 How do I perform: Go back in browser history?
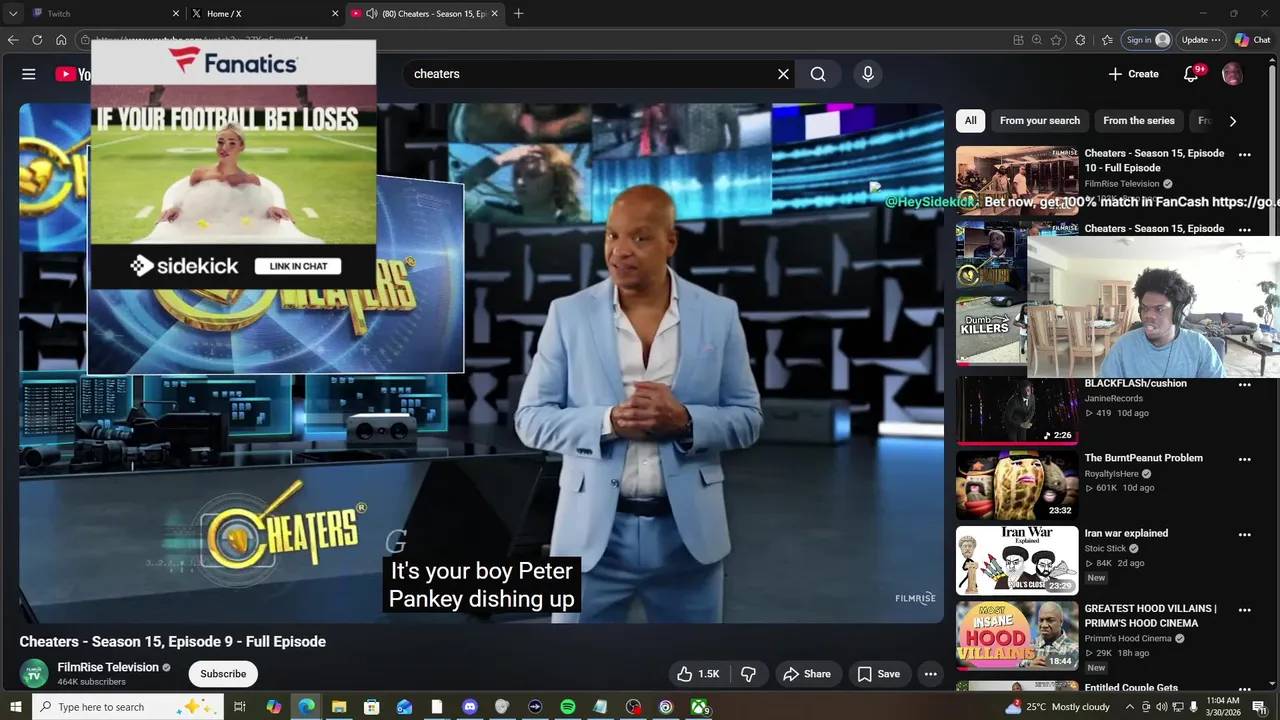pos(13,40)
